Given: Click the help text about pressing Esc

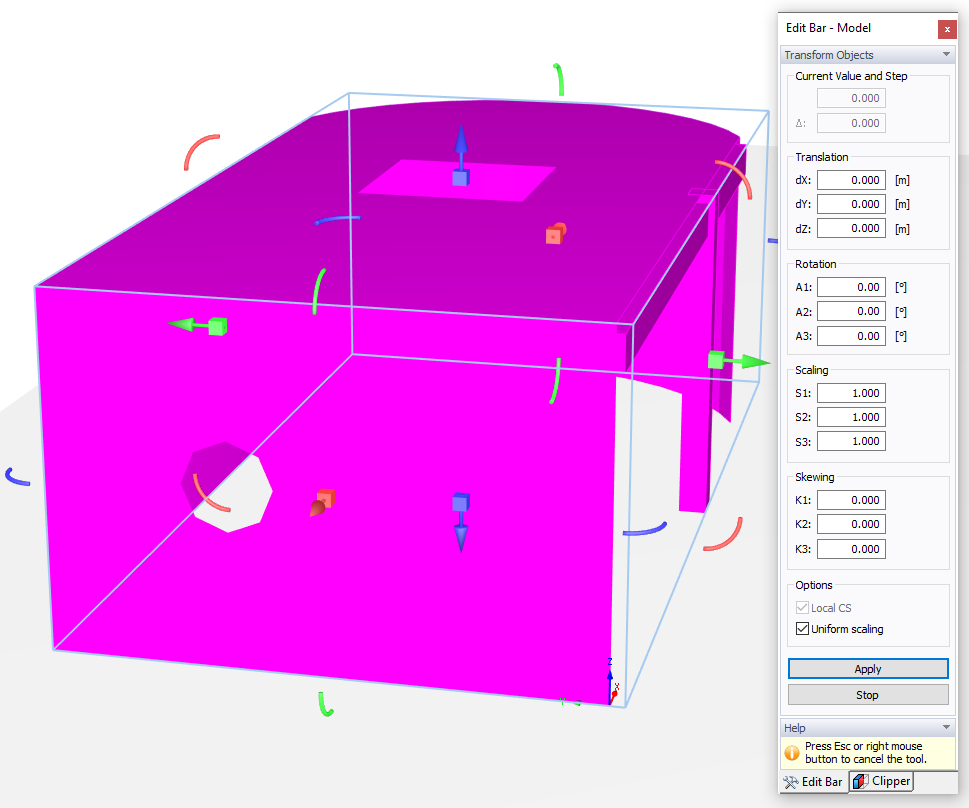Looking at the screenshot, I should click(865, 753).
